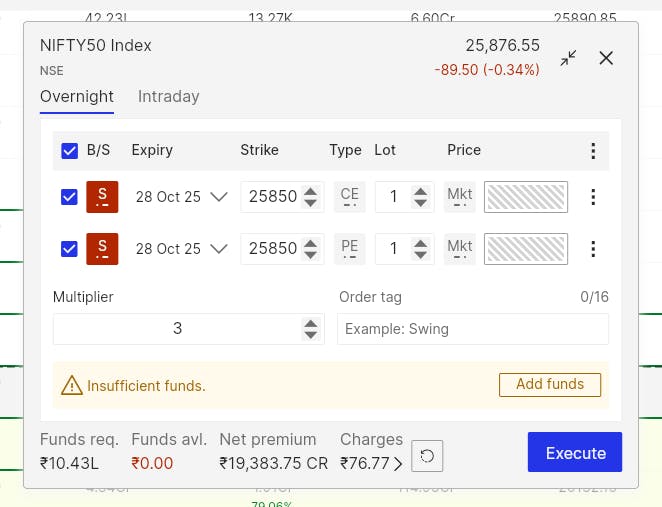Expand the charges breakdown arrow
The width and height of the screenshot is (662, 507).
tap(398, 463)
